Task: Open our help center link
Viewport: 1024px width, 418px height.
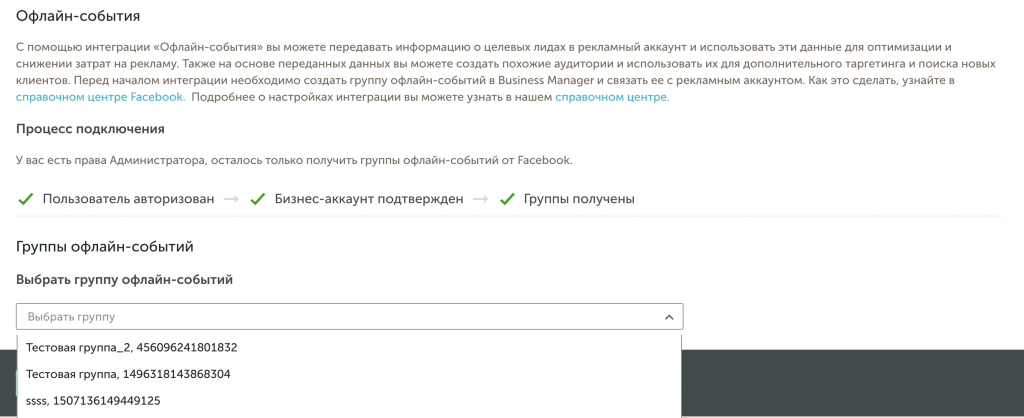Action: (x=612, y=98)
